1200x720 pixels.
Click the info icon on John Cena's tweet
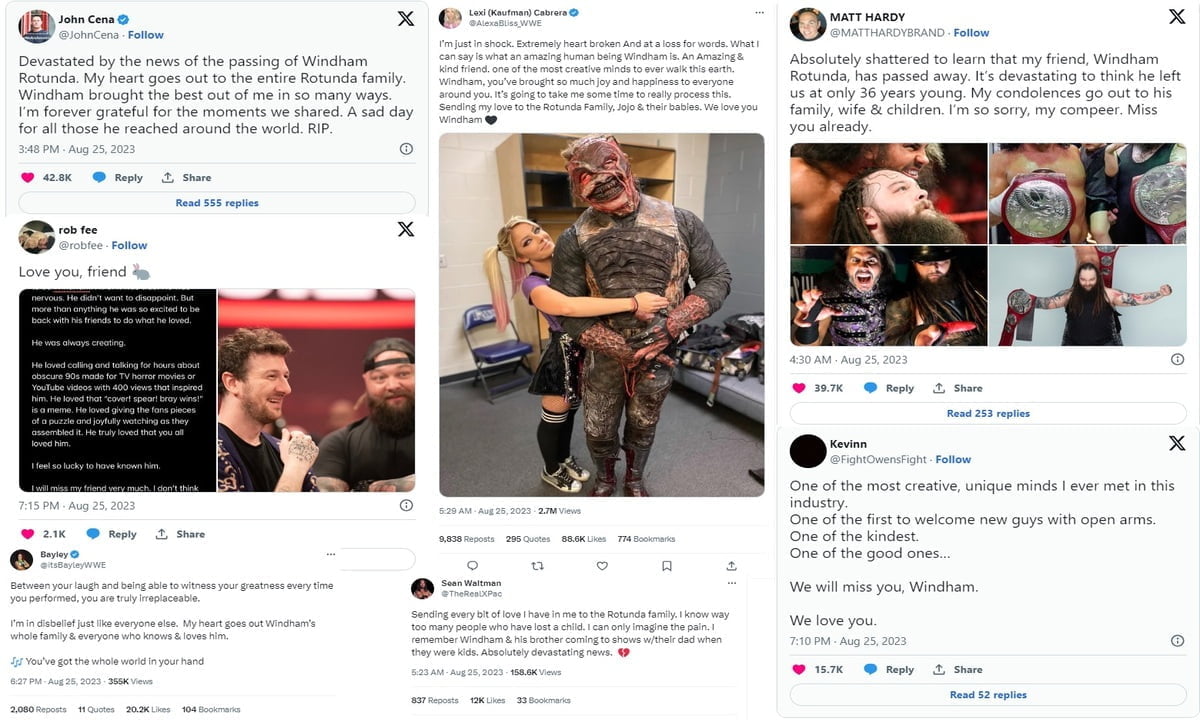pyautogui.click(x=406, y=149)
